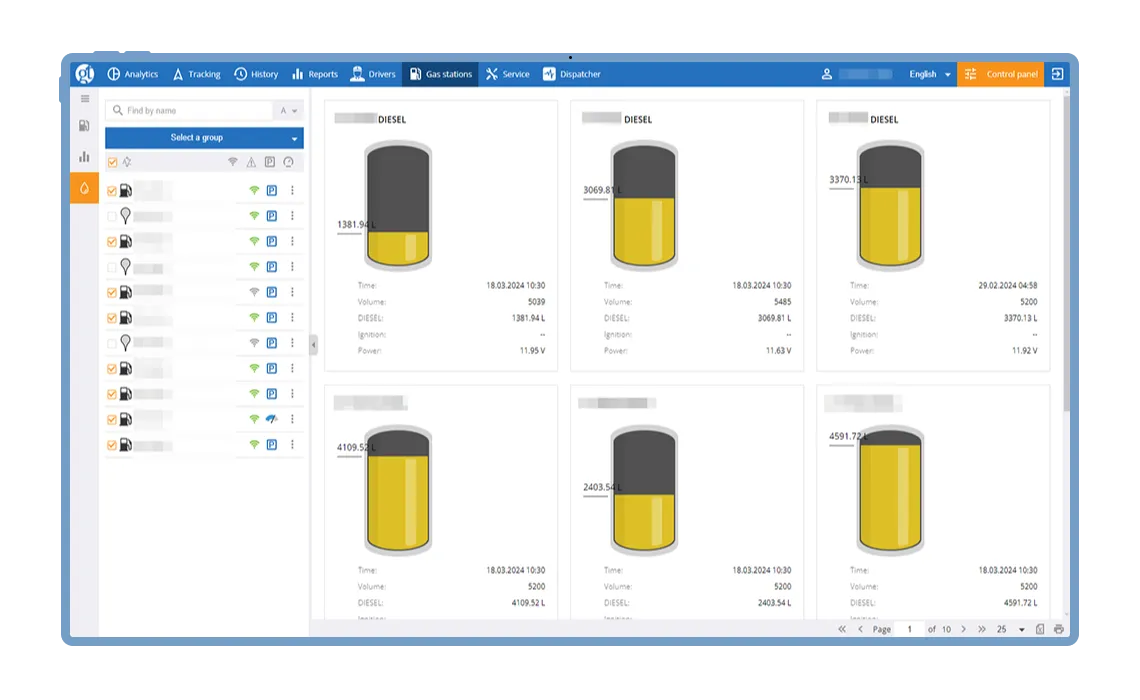Open the fuel drop sidebar view
The height and width of the screenshot is (700, 1140).
pyautogui.click(x=84, y=188)
